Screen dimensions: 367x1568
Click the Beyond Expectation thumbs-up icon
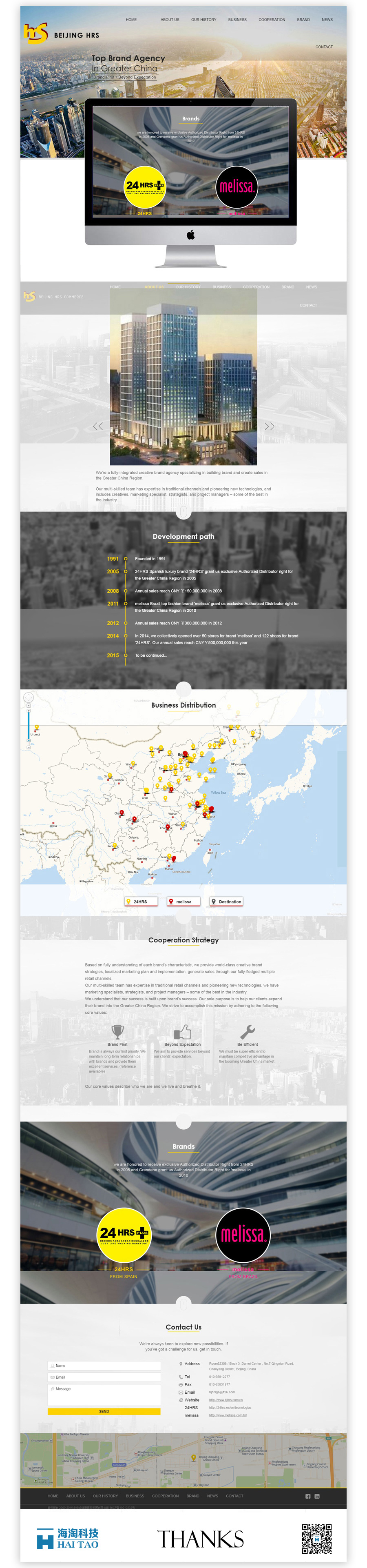point(183,1031)
